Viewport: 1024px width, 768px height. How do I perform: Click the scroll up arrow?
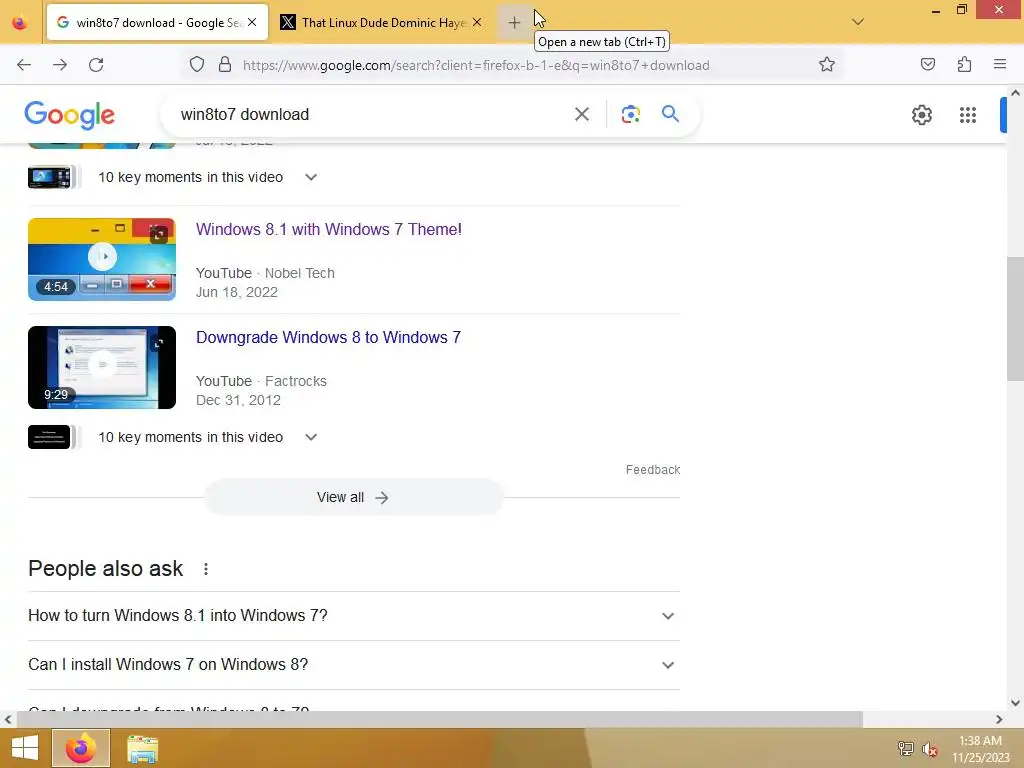pos(1015,93)
